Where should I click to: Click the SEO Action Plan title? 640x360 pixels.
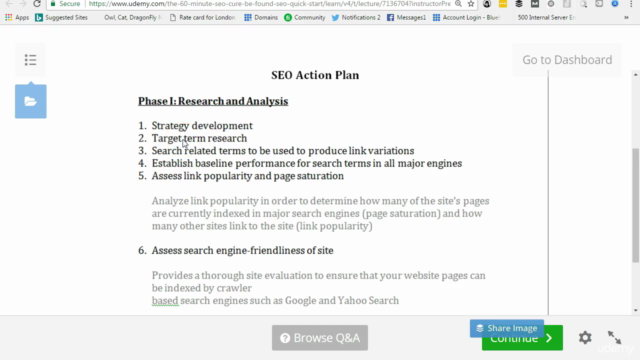315,75
